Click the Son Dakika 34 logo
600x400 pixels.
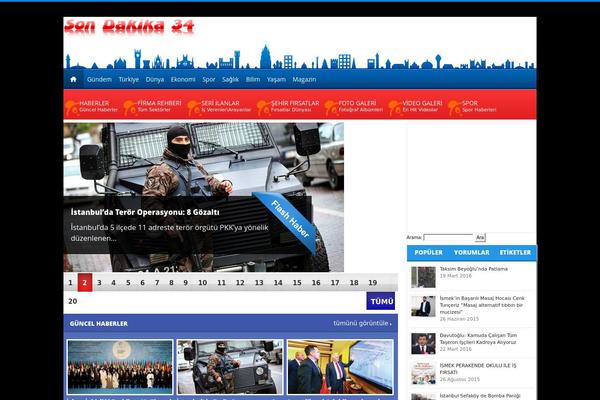click(x=129, y=26)
